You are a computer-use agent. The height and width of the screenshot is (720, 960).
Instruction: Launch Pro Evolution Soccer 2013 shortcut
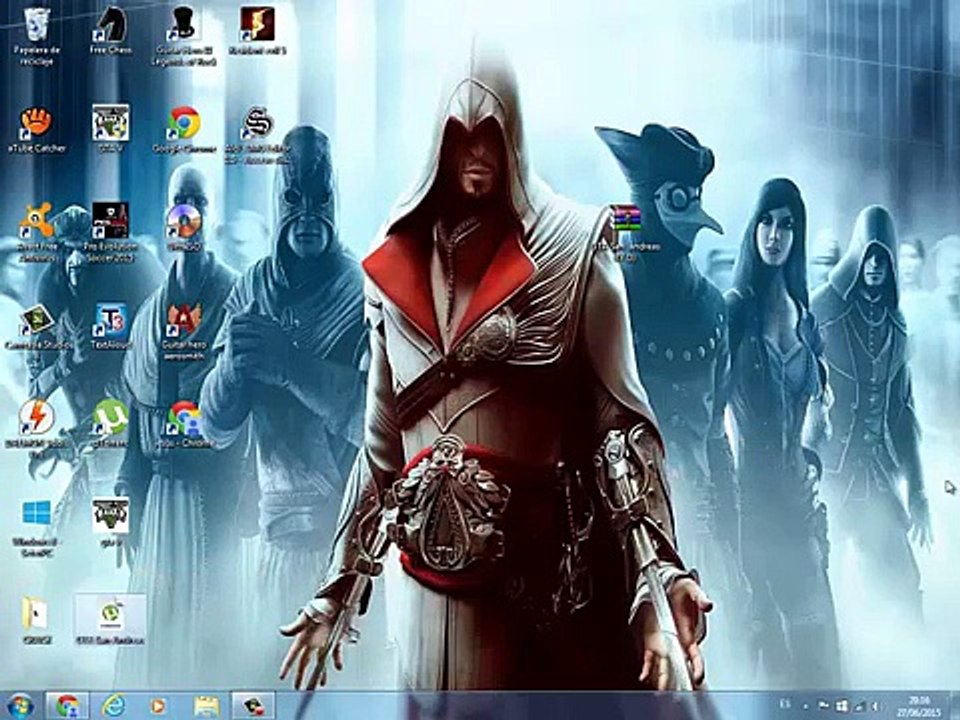coord(110,233)
